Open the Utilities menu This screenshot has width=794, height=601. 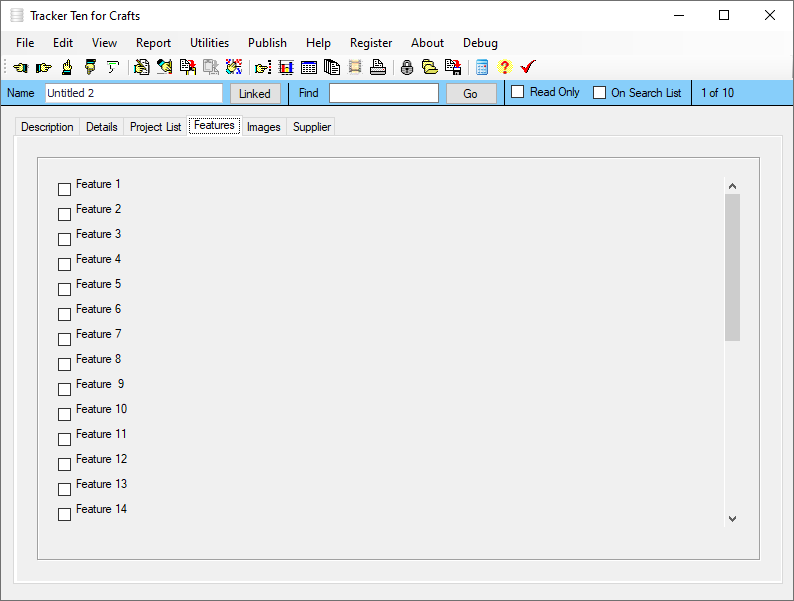coord(209,43)
